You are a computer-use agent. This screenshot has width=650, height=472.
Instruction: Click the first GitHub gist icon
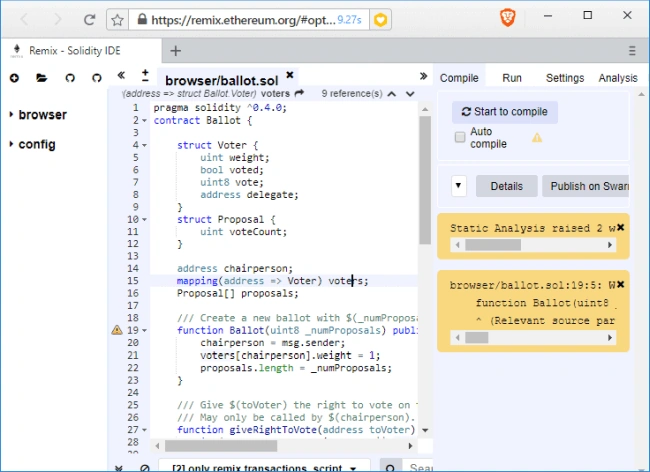tap(70, 78)
